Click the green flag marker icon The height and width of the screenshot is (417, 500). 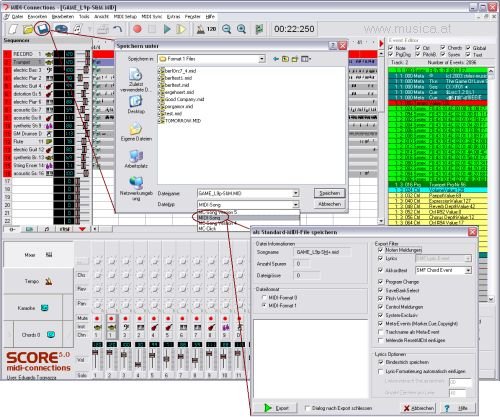click(x=259, y=29)
